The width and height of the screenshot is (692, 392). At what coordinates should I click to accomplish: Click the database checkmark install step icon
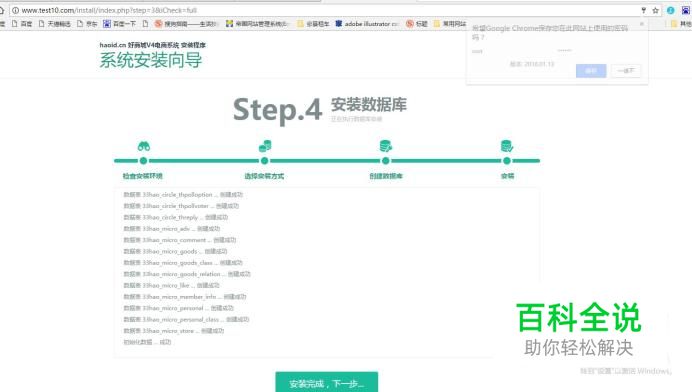pyautogui.click(x=507, y=146)
